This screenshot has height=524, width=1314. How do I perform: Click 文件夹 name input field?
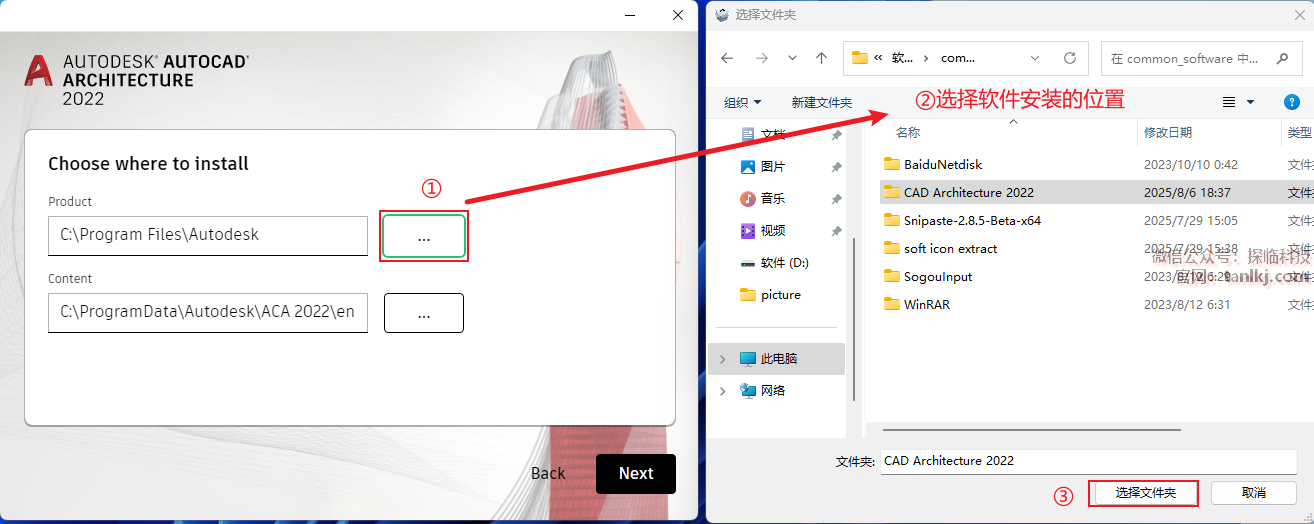click(x=1089, y=461)
